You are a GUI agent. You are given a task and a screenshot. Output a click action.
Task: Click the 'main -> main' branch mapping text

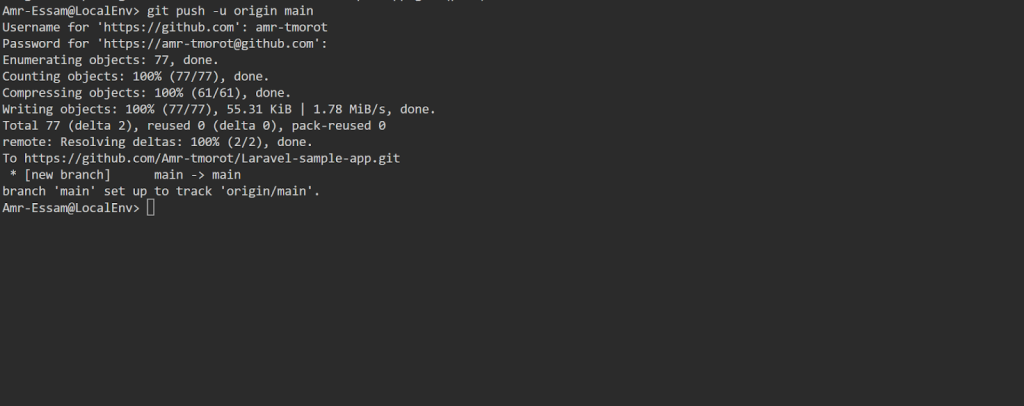(197, 175)
